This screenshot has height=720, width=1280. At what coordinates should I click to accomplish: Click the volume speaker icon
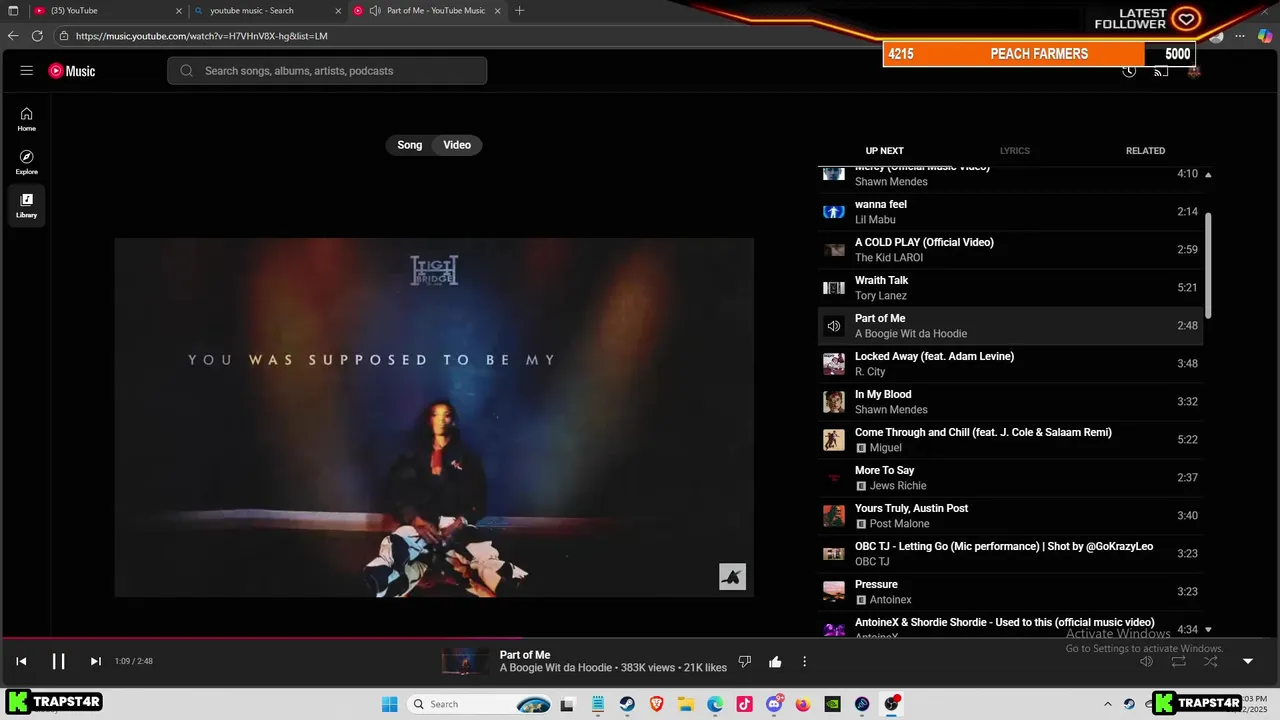[1147, 661]
